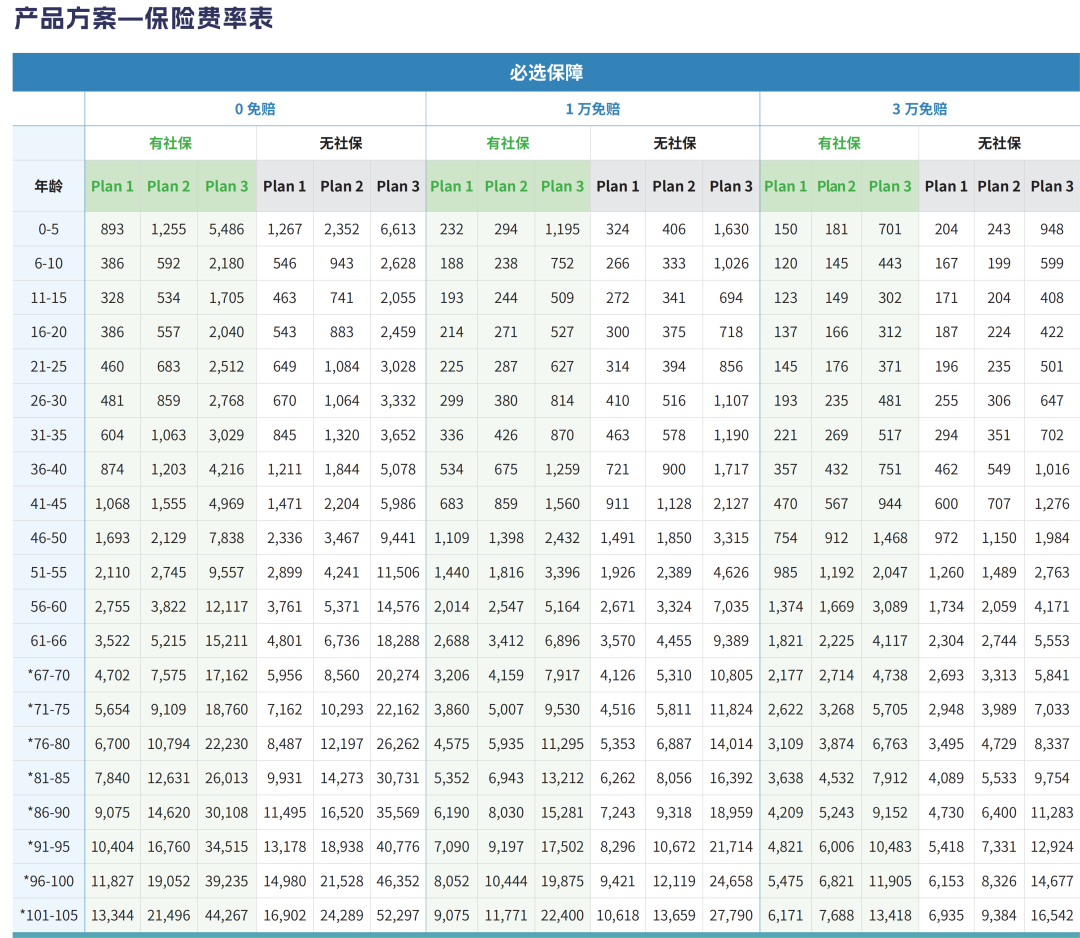This screenshot has height=938, width=1080.
Task: Click cell value 20,274 in row *67-70
Action: (x=398, y=676)
